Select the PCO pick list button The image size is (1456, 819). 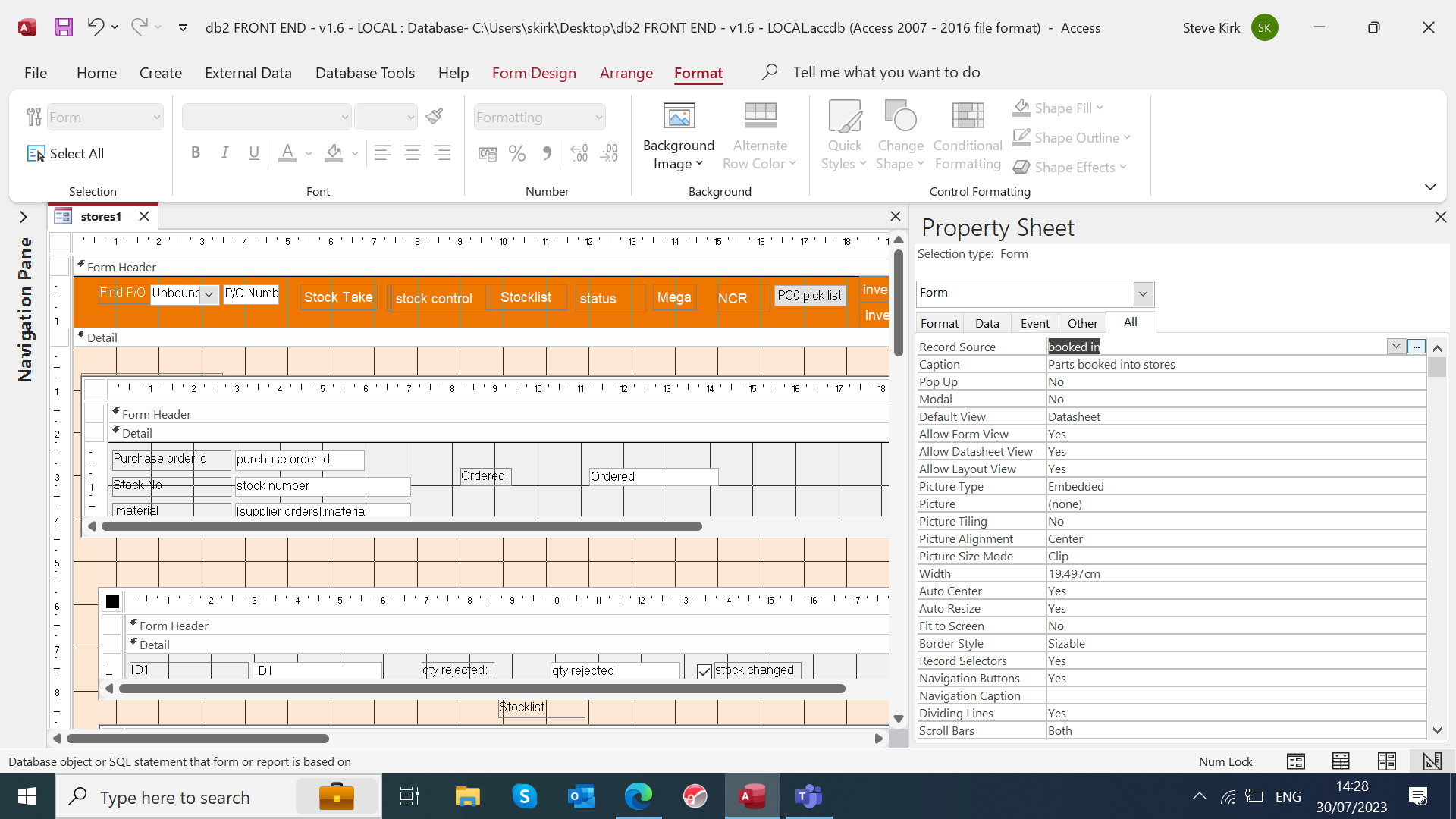click(809, 295)
